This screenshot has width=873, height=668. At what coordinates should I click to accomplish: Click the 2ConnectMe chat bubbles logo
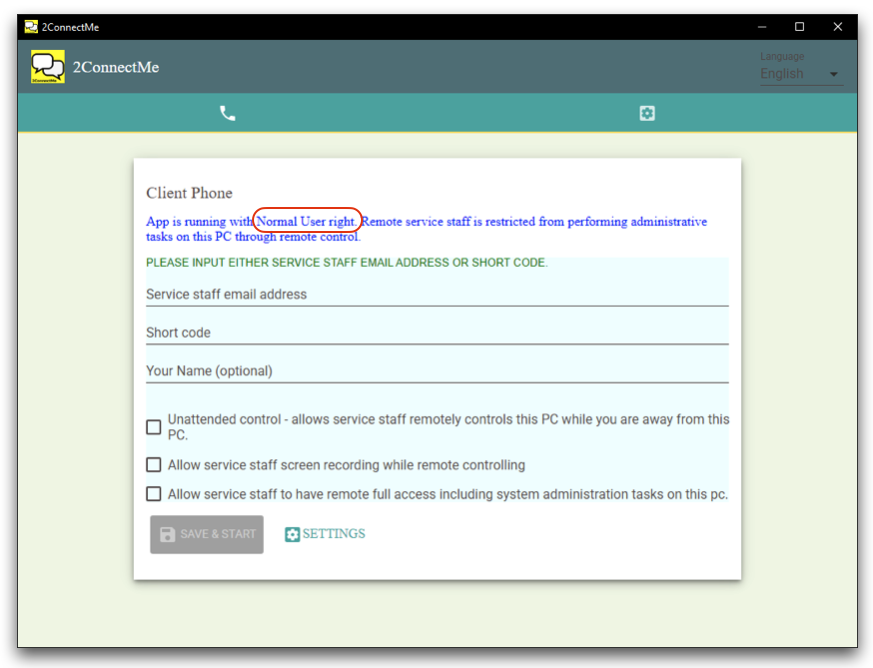click(48, 67)
